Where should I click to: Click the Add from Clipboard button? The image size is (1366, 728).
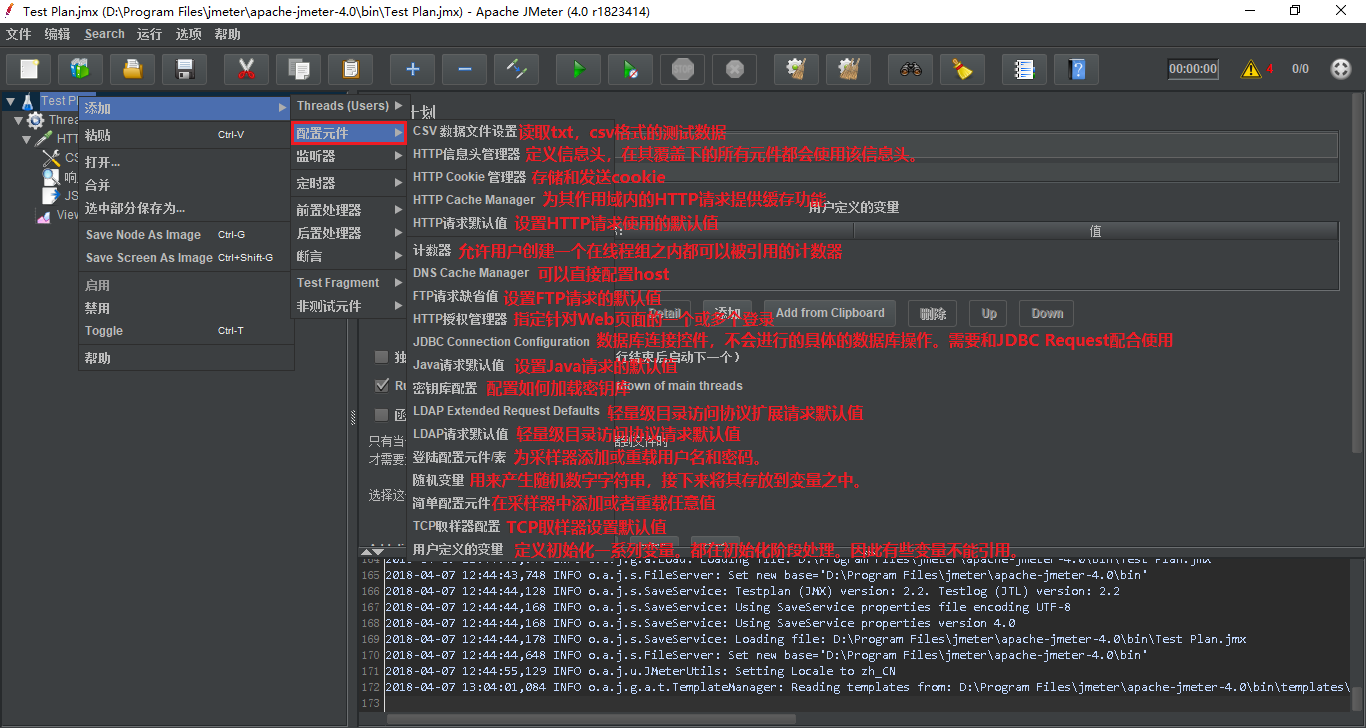[x=830, y=313]
